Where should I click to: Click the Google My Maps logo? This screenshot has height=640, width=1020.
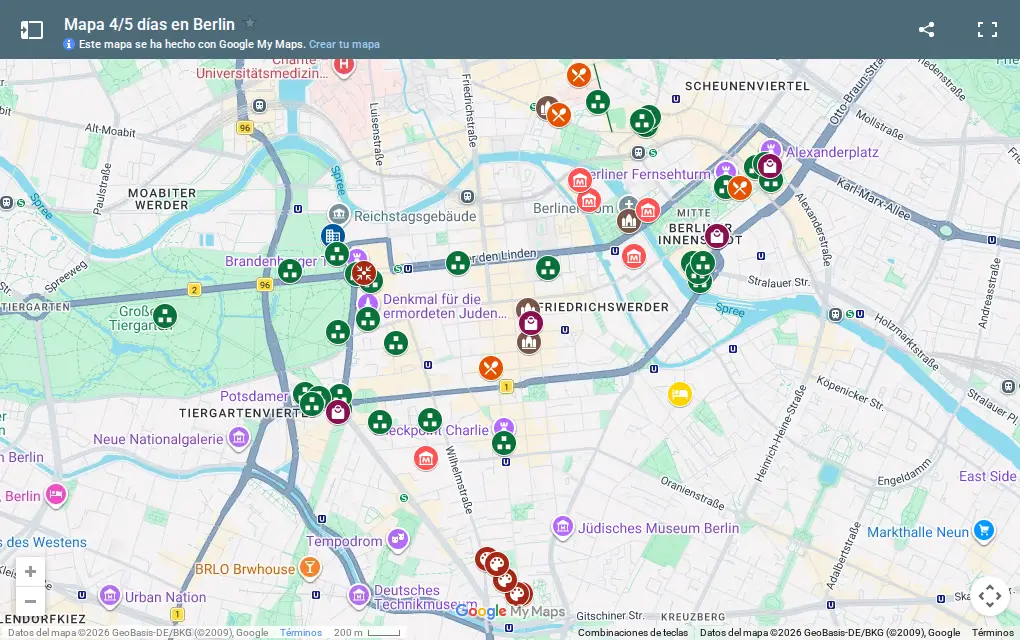tap(510, 611)
